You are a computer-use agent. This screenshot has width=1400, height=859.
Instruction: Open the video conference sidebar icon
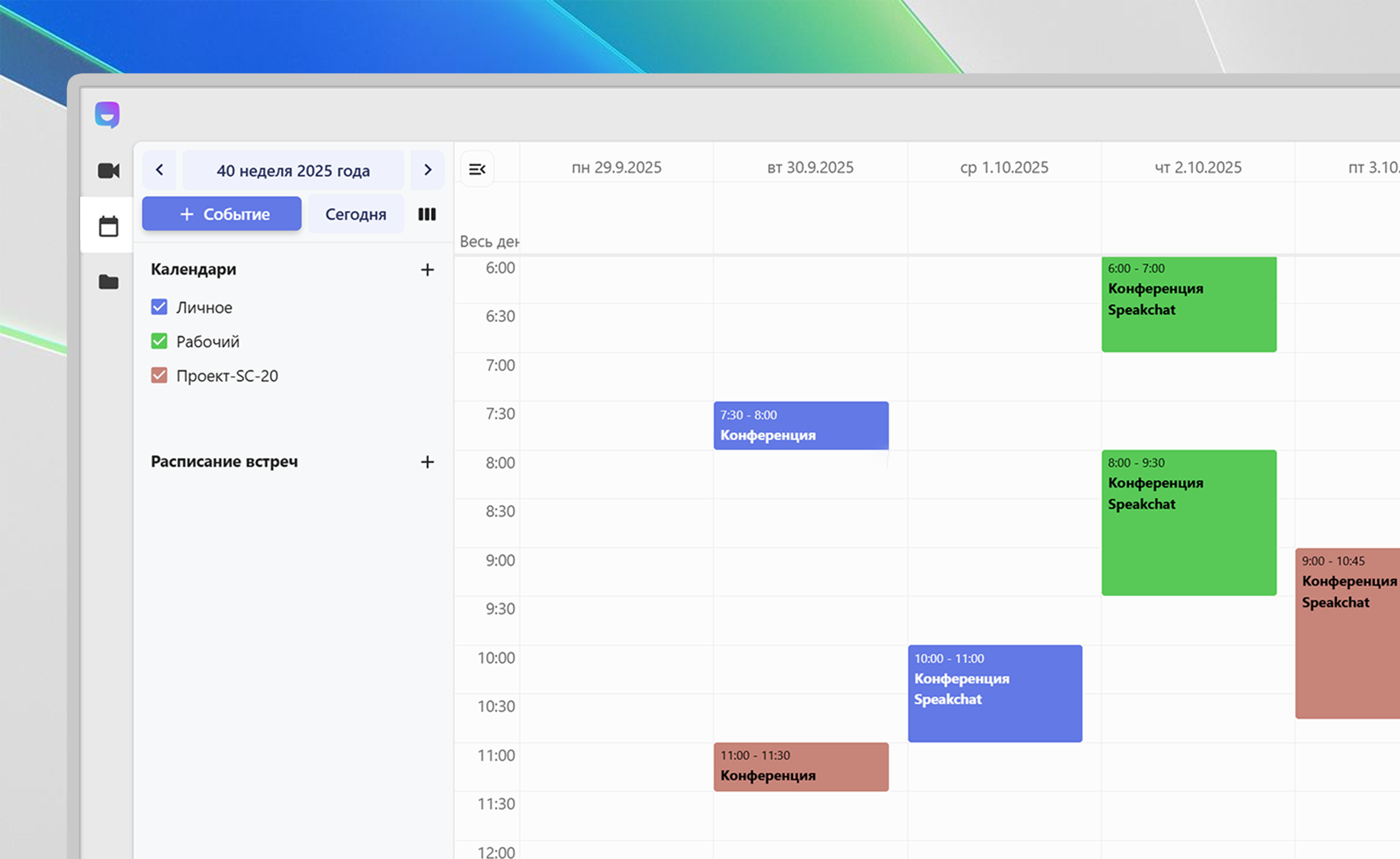click(x=108, y=171)
